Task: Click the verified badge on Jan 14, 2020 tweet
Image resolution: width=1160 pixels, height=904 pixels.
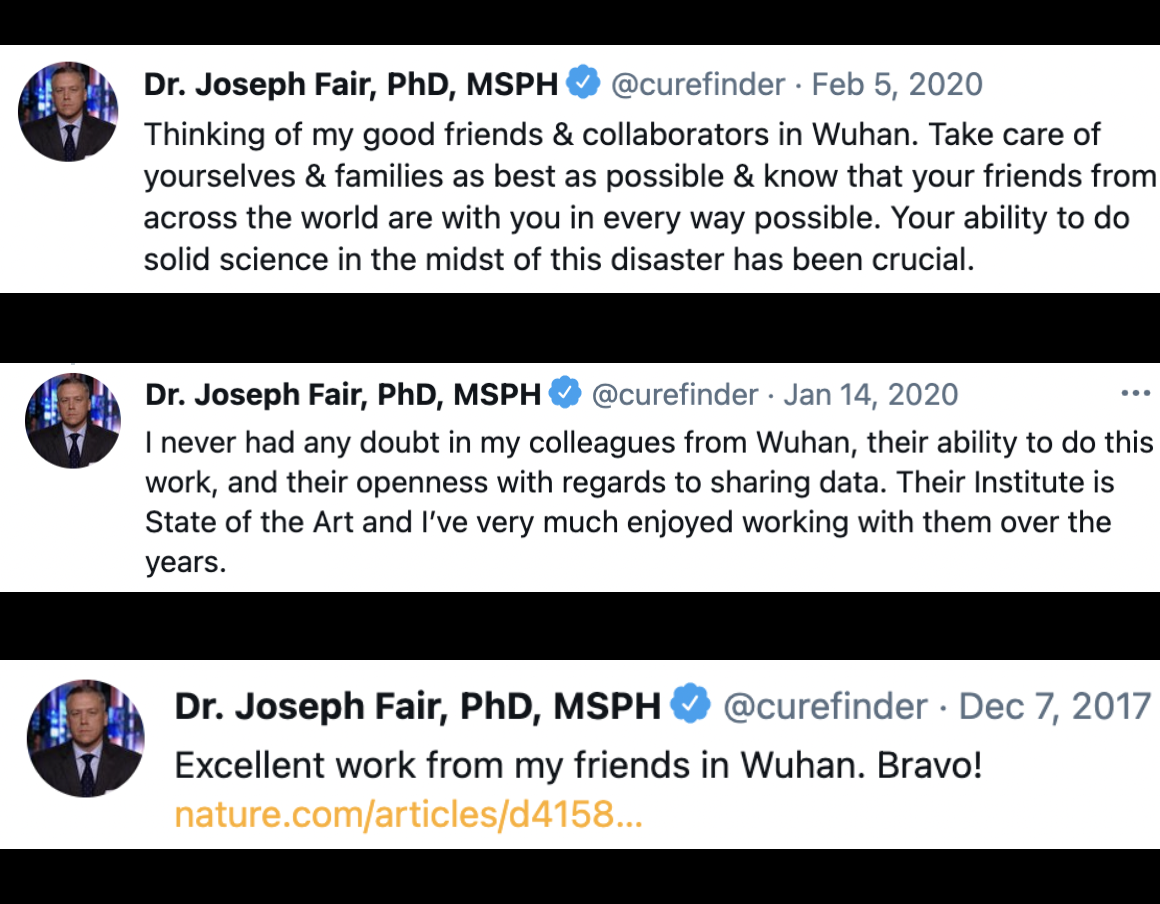Action: 566,394
